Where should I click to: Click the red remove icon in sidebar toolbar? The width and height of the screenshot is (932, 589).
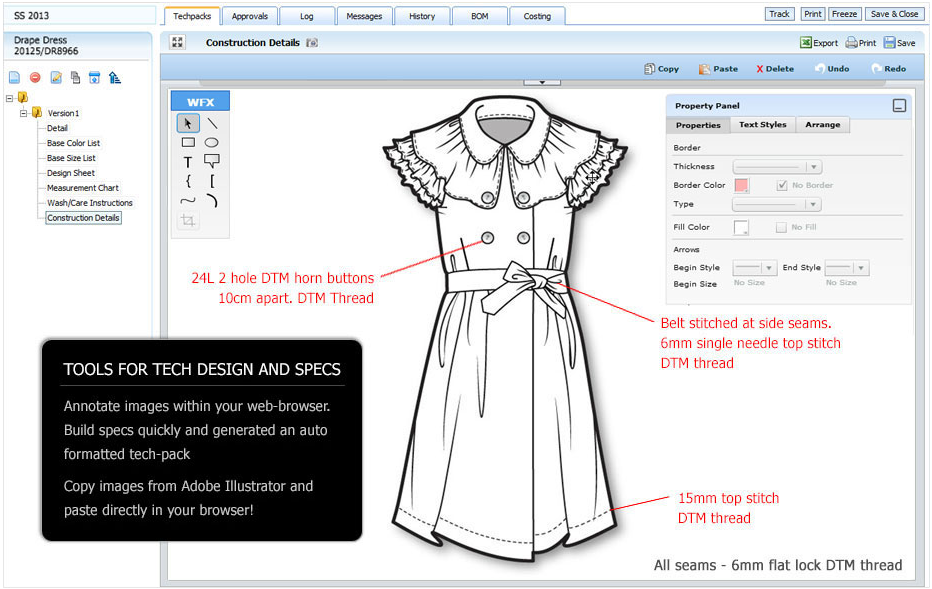point(35,78)
